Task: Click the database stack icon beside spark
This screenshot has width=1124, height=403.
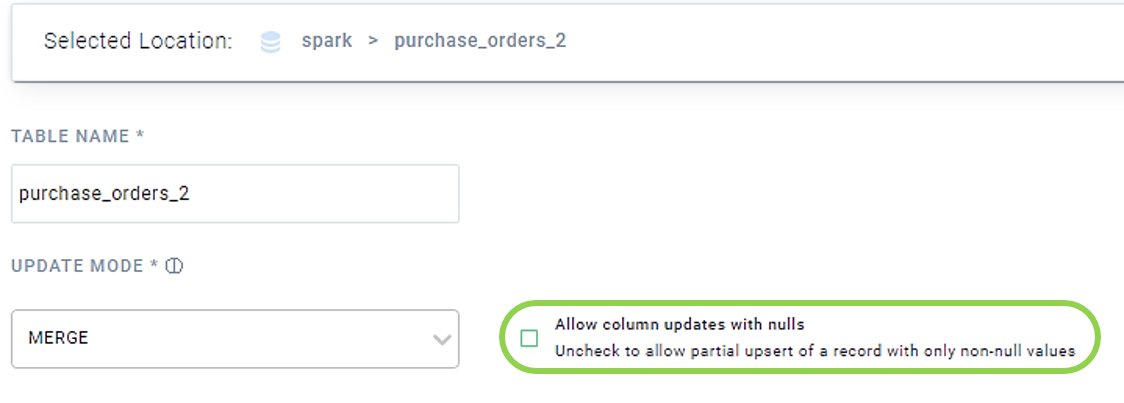Action: (x=270, y=42)
